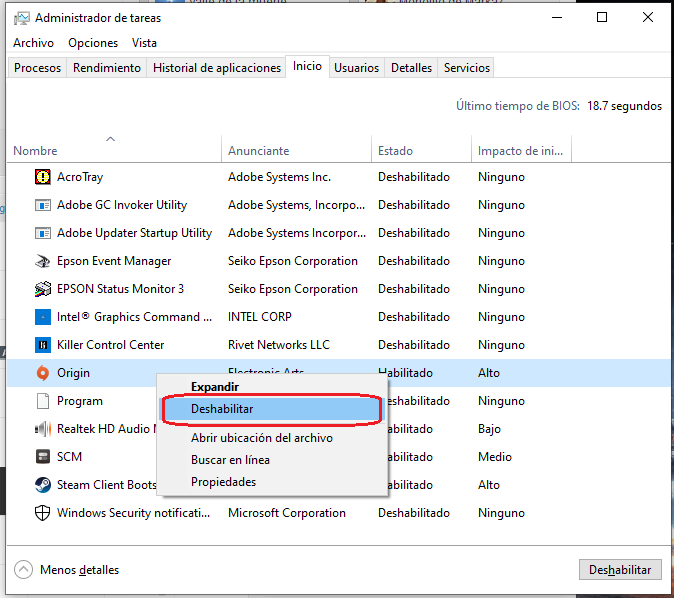
Task: Select the Killer Control Center entry
Action: (x=110, y=345)
